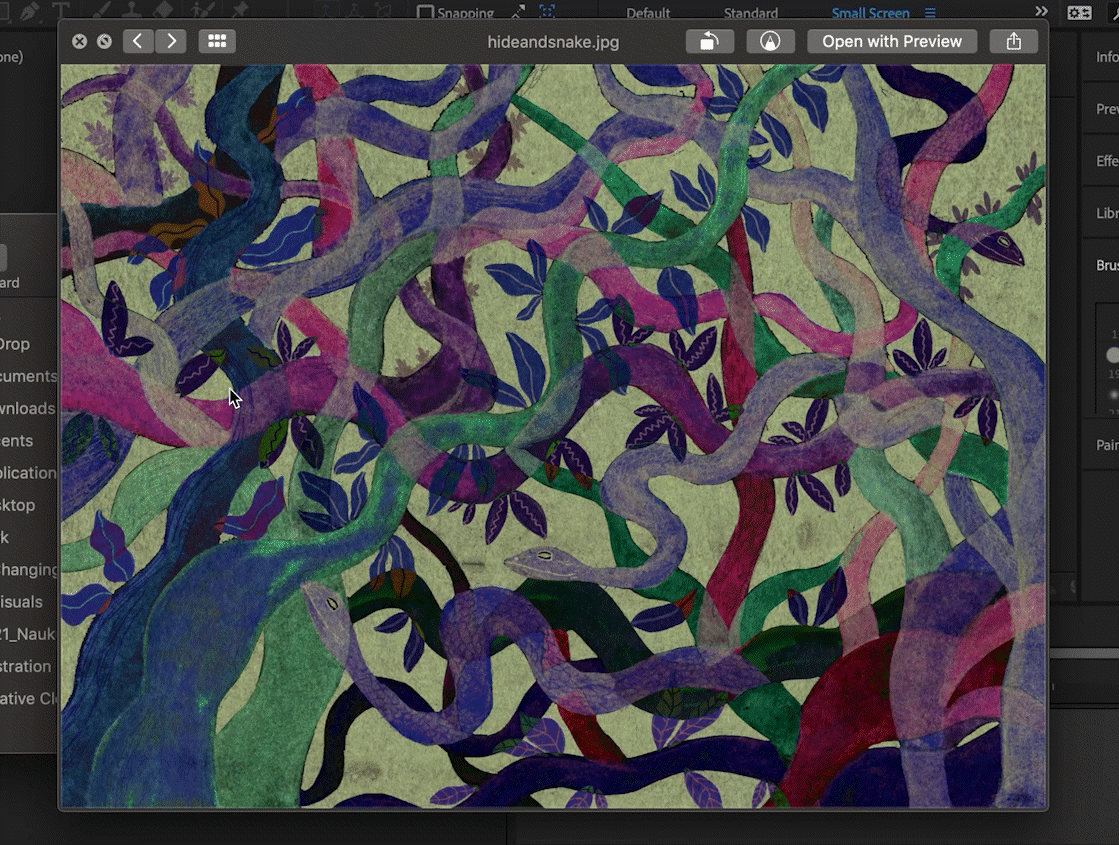Go to the next Quick Look item
This screenshot has height=845, width=1119.
171,41
